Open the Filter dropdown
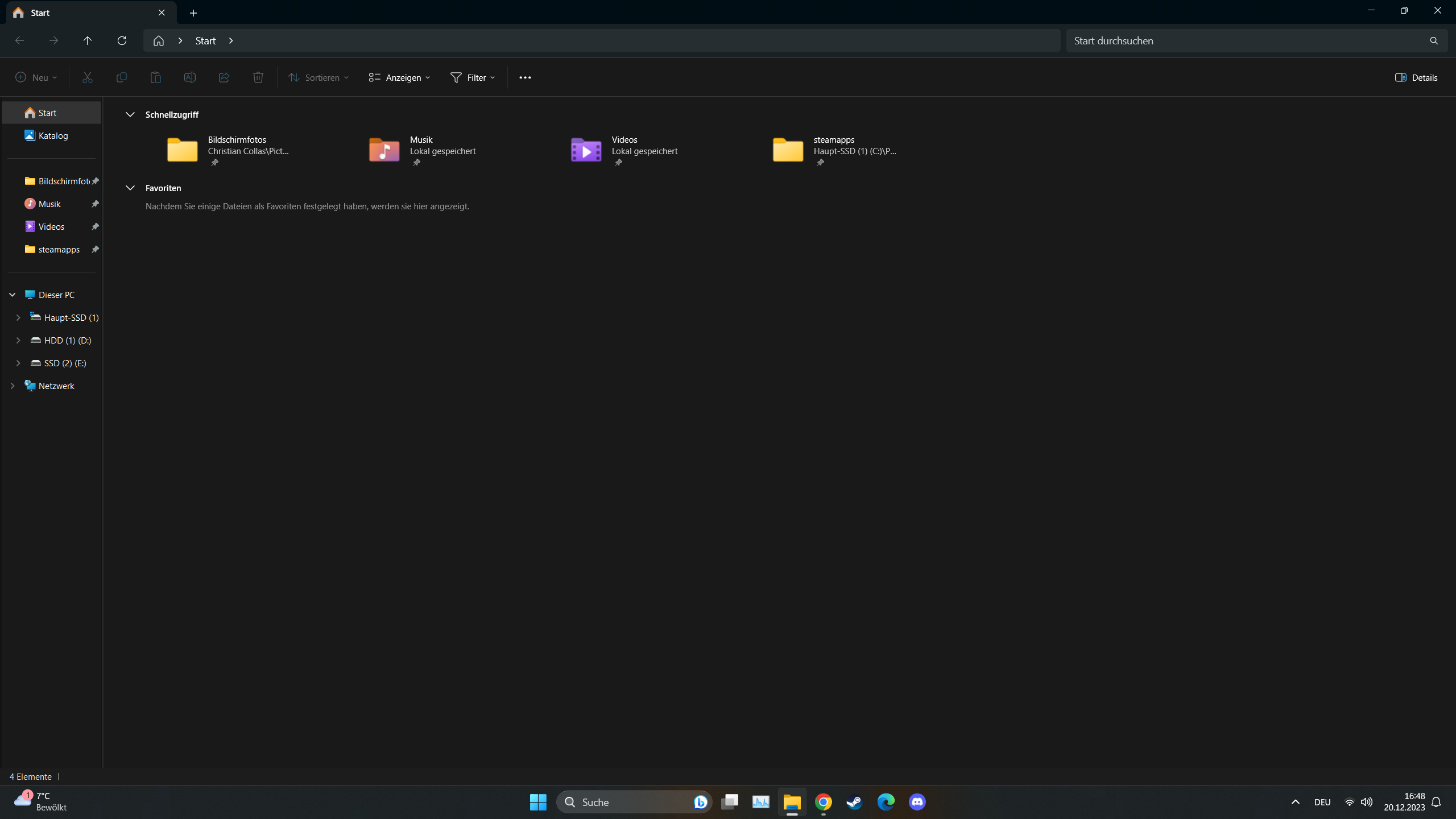This screenshot has height=819, width=1456. coord(473,77)
